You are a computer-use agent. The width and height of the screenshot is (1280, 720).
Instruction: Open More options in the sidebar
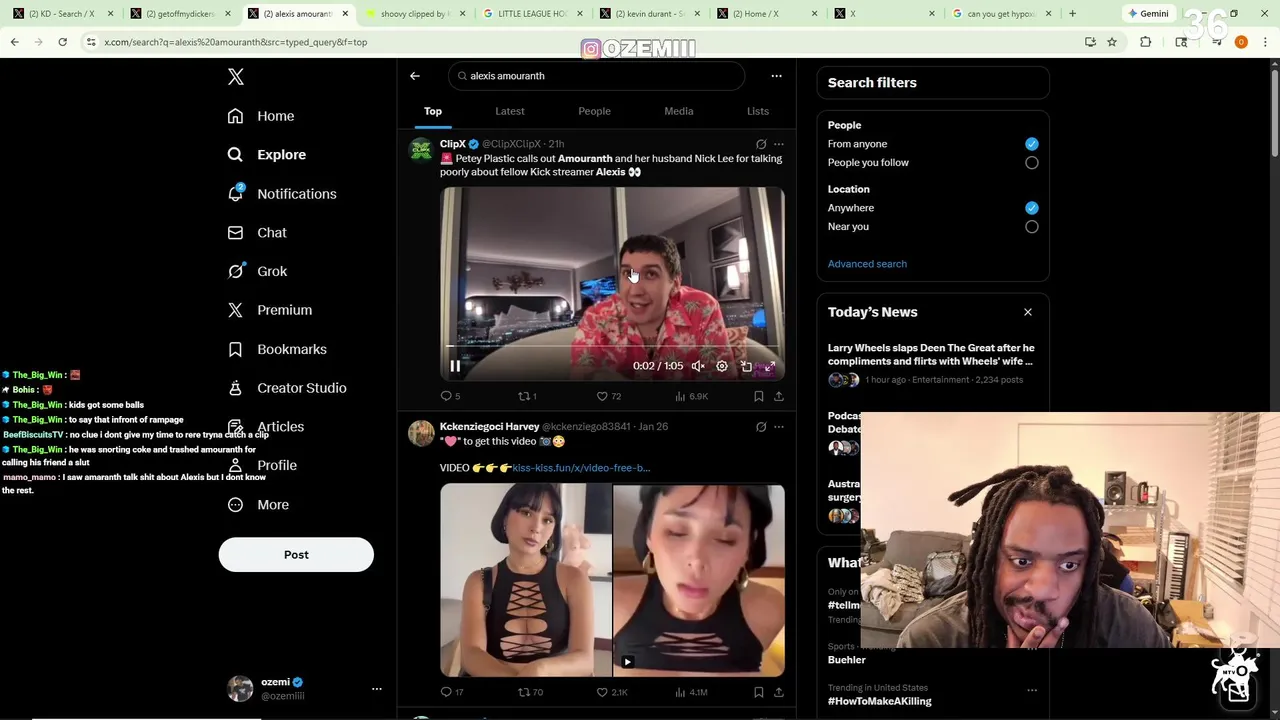point(258,505)
